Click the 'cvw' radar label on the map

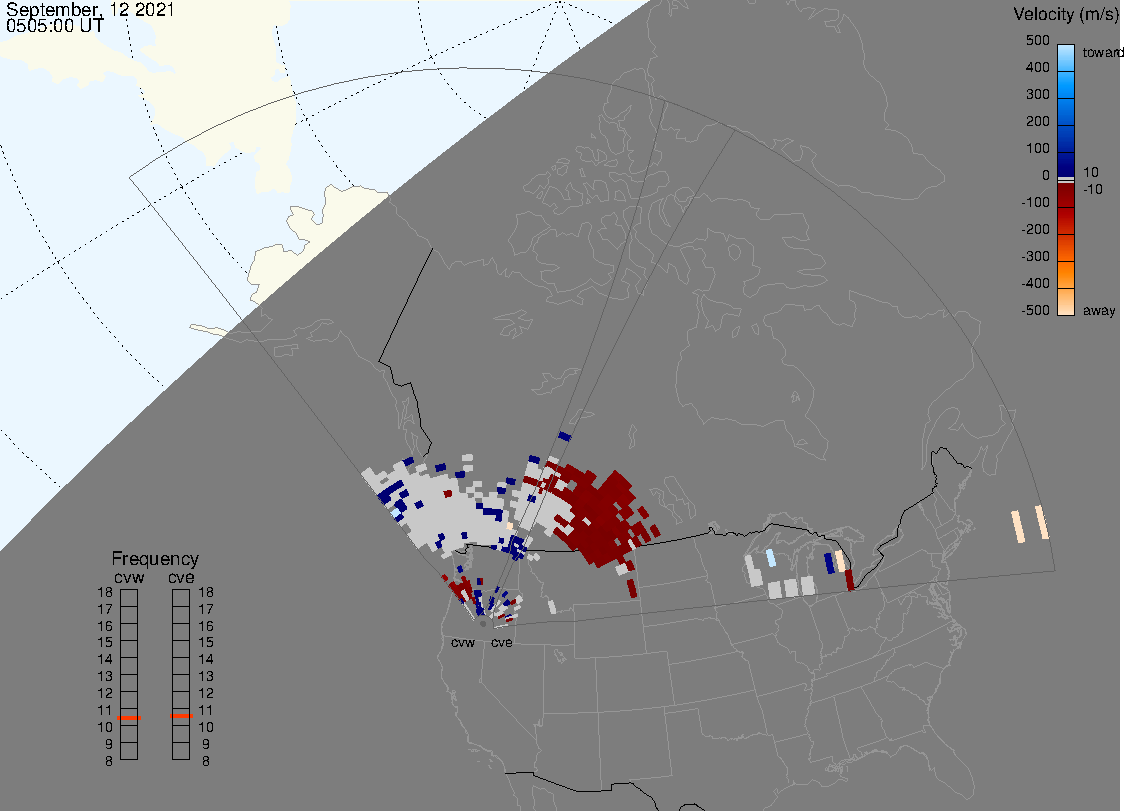[x=463, y=642]
